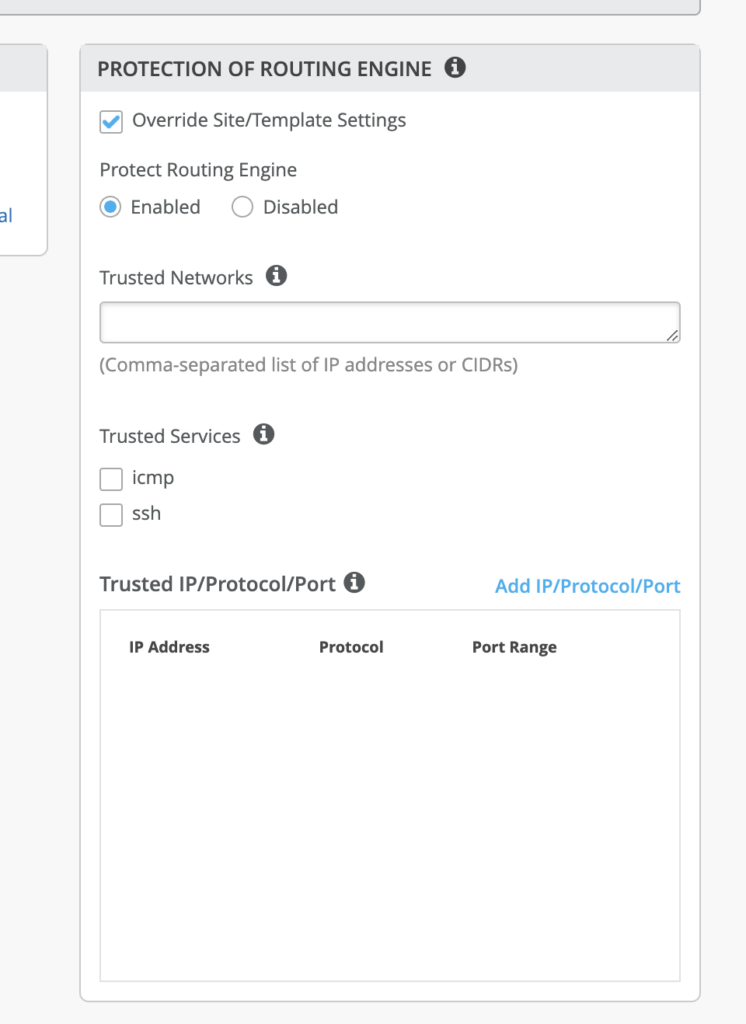The width and height of the screenshot is (746, 1024).
Task: Focus the Trusted Networks text field
Action: 380,322
